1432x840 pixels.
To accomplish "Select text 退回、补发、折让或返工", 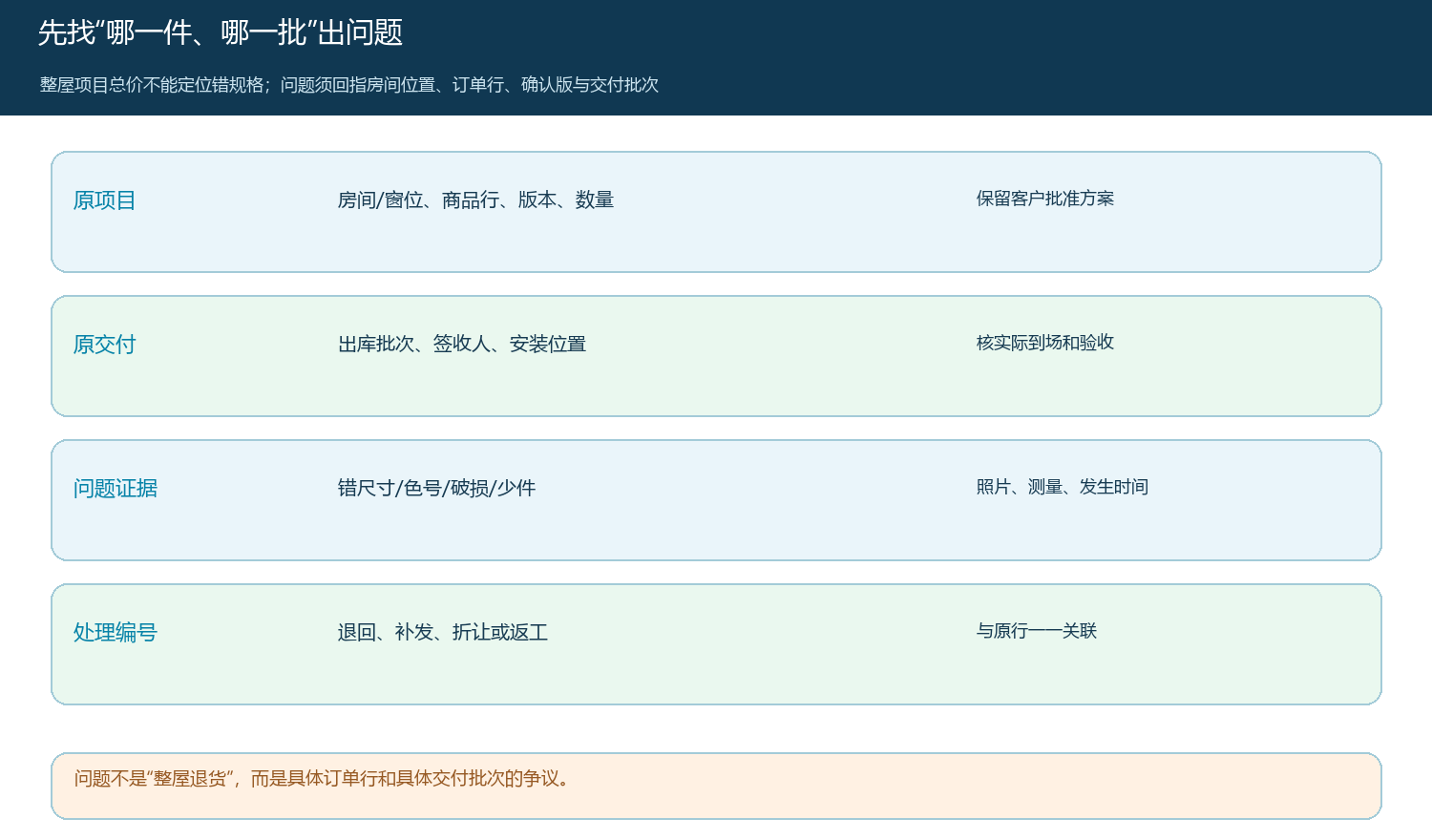I will tap(443, 632).
